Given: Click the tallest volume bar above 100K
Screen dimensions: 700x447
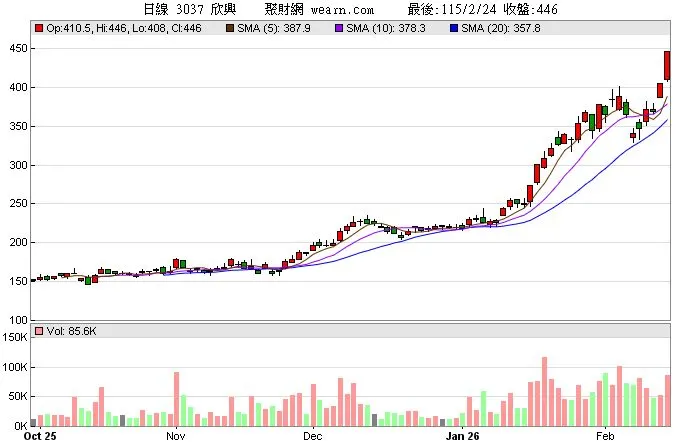Looking at the screenshot, I should 544,391.
